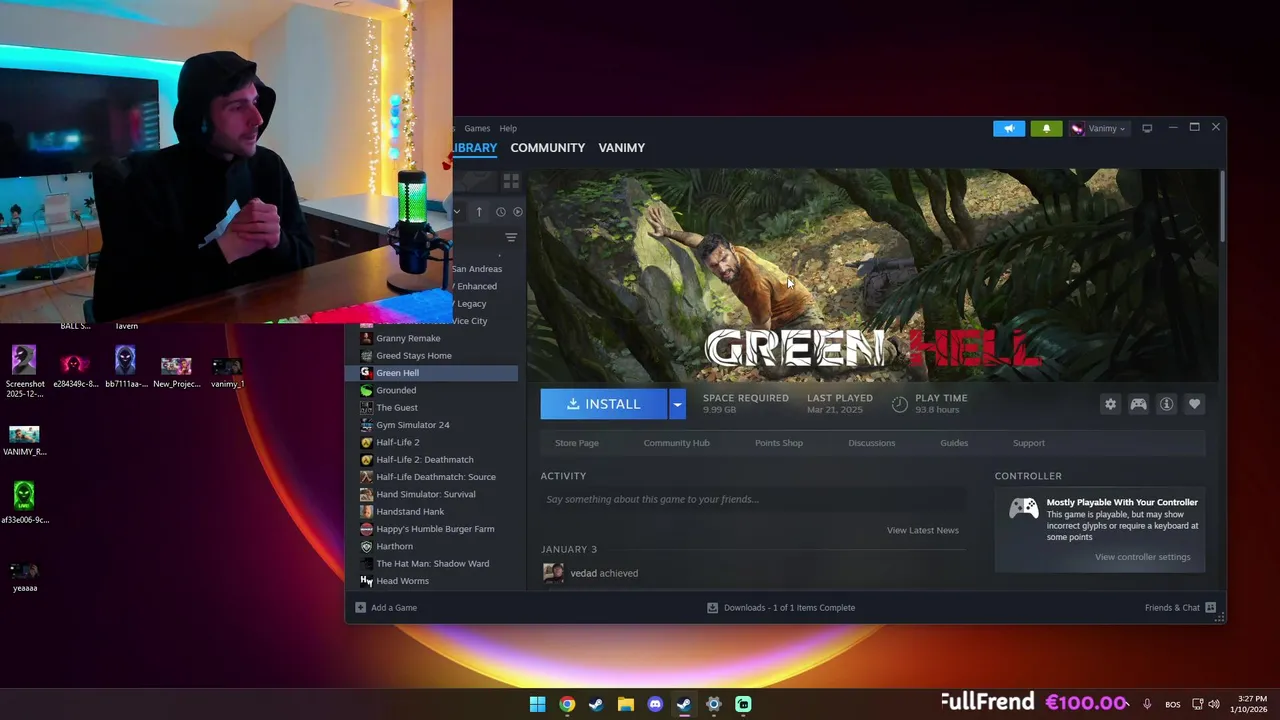Open the clock showing 3:27 PM

(1251, 704)
